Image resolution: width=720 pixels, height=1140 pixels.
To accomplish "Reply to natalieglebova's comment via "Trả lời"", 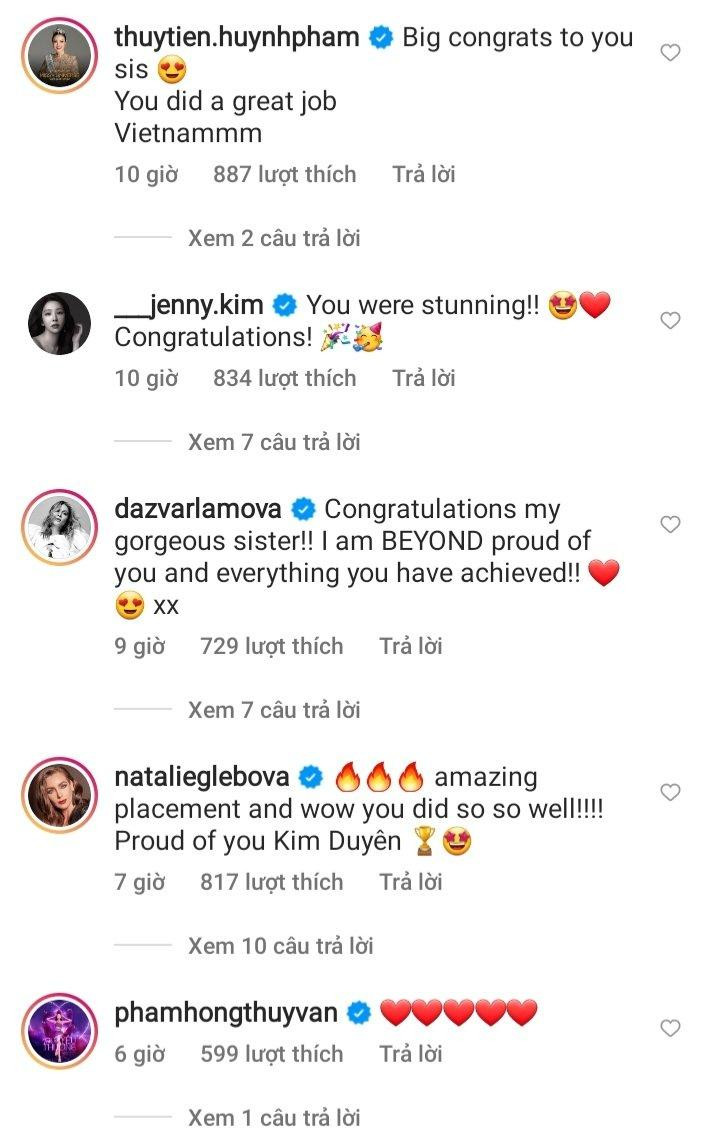I will click(x=411, y=882).
